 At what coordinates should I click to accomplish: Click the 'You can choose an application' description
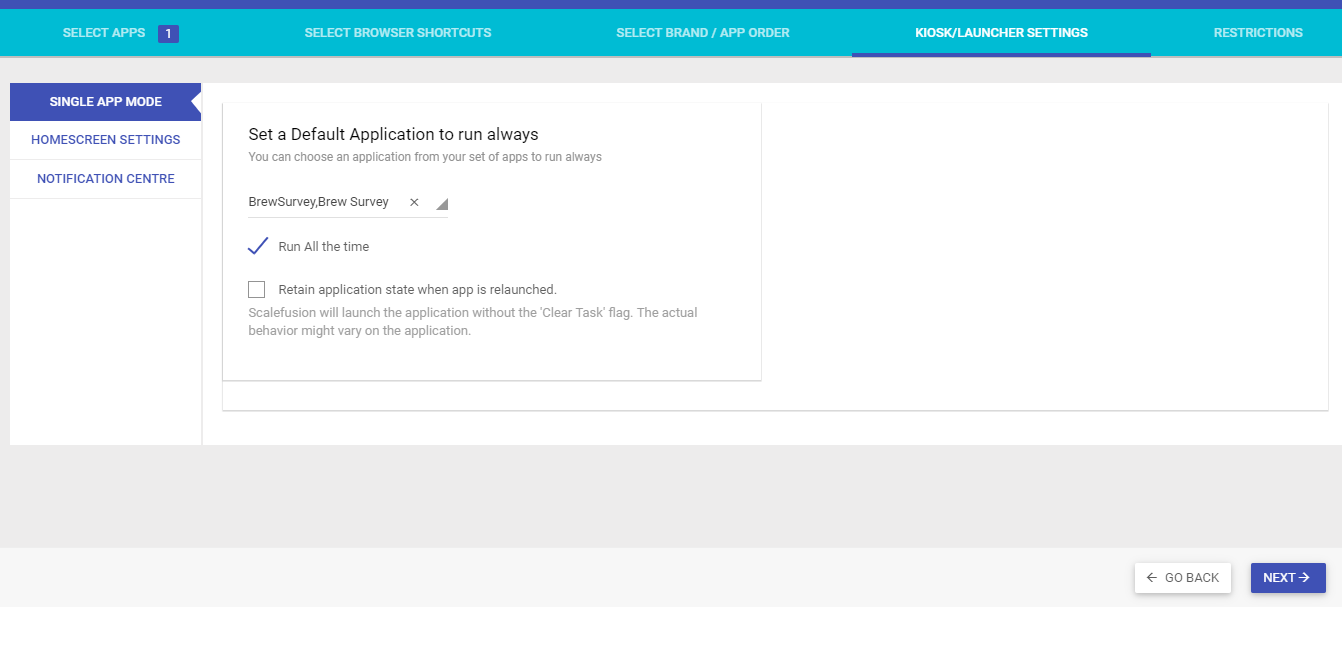[425, 157]
